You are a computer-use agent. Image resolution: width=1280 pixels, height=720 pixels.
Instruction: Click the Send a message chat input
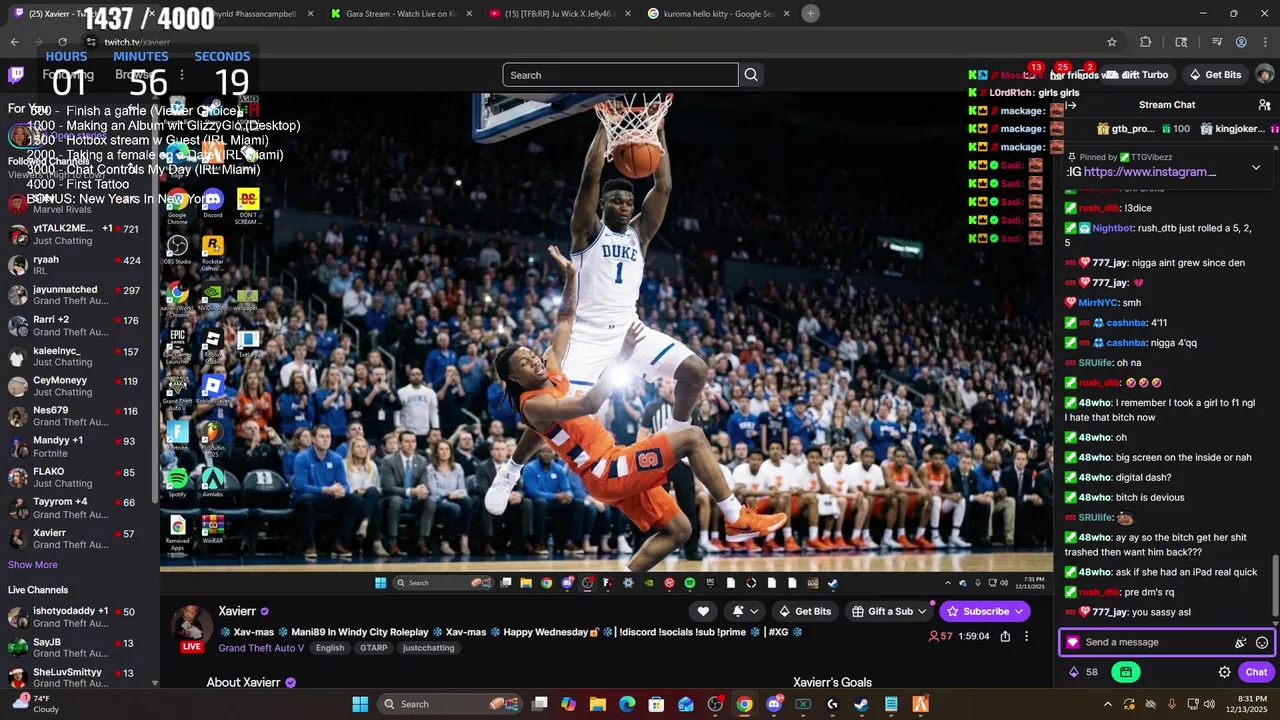[1150, 642]
